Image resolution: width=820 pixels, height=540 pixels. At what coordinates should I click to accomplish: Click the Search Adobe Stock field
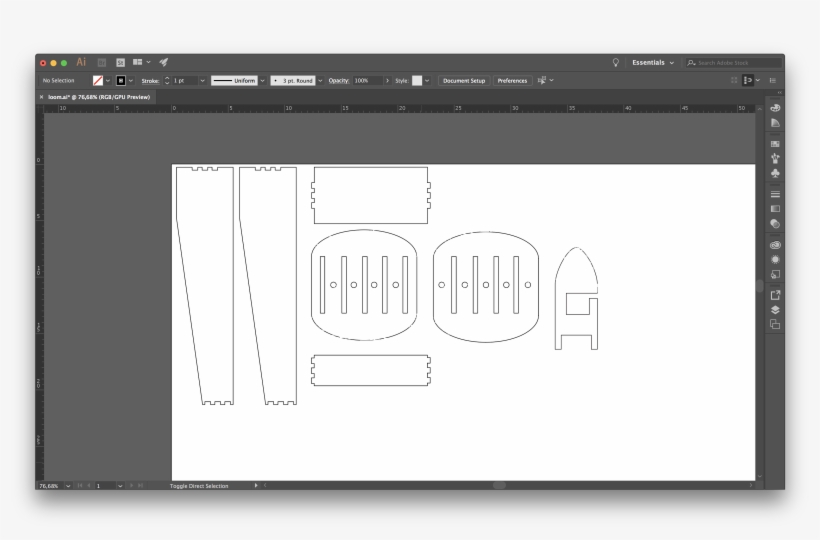pyautogui.click(x=733, y=63)
